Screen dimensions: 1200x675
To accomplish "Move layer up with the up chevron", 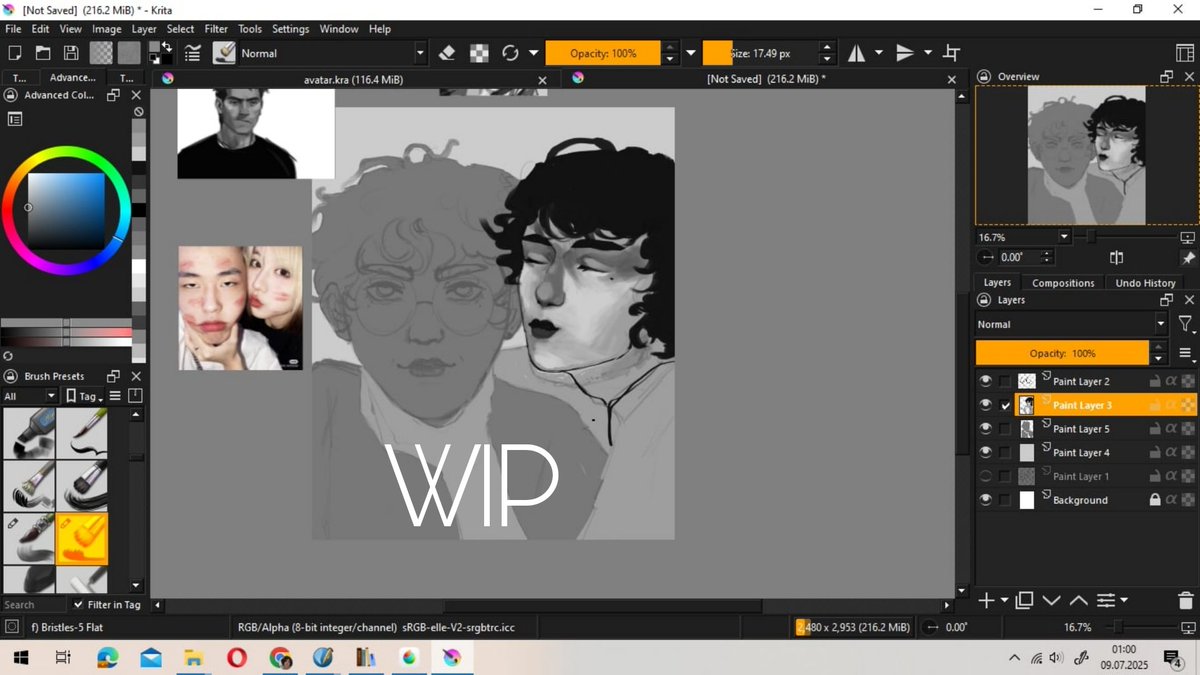I will (x=1078, y=600).
